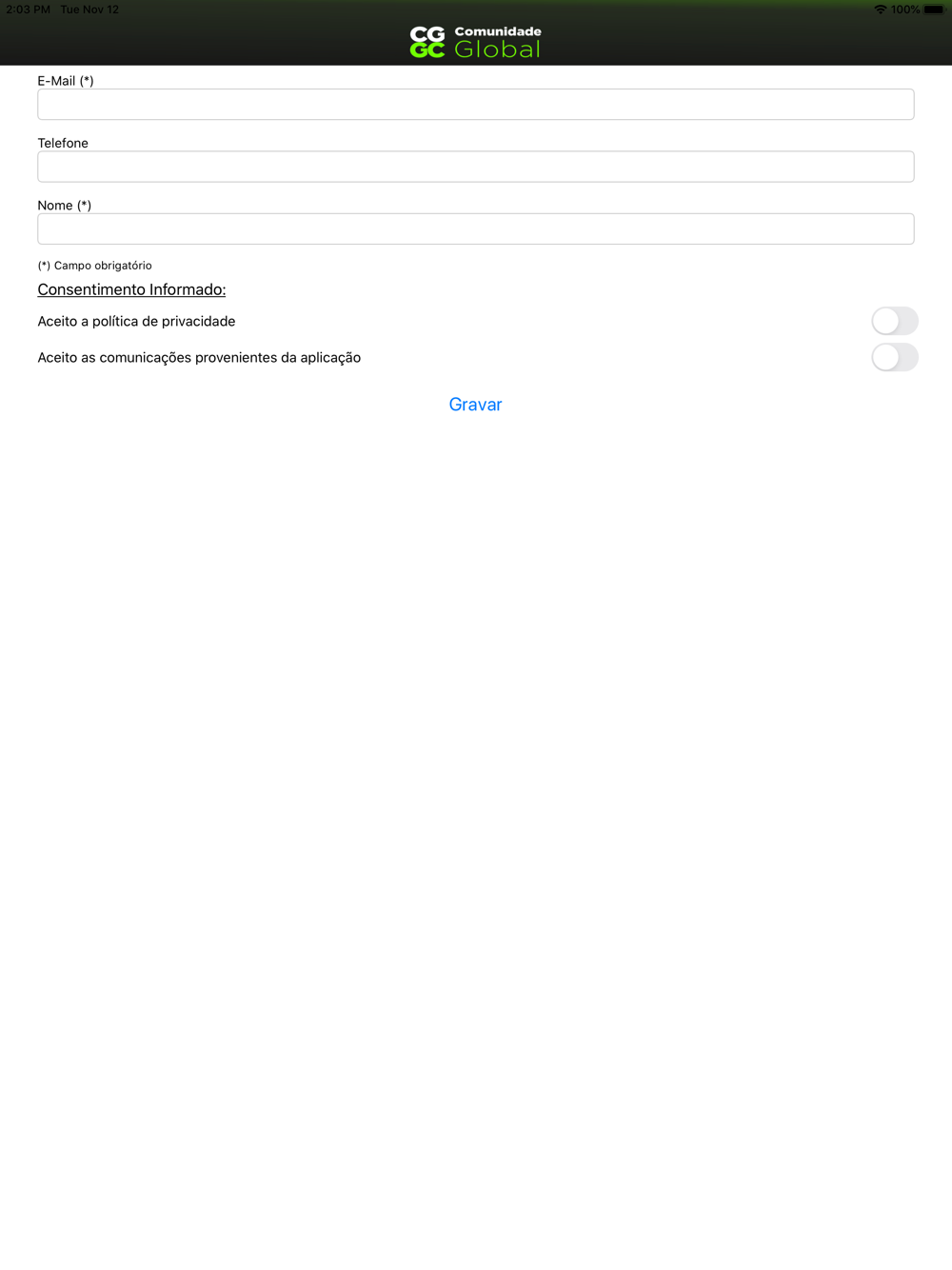Save the form with Gravar

(476, 405)
